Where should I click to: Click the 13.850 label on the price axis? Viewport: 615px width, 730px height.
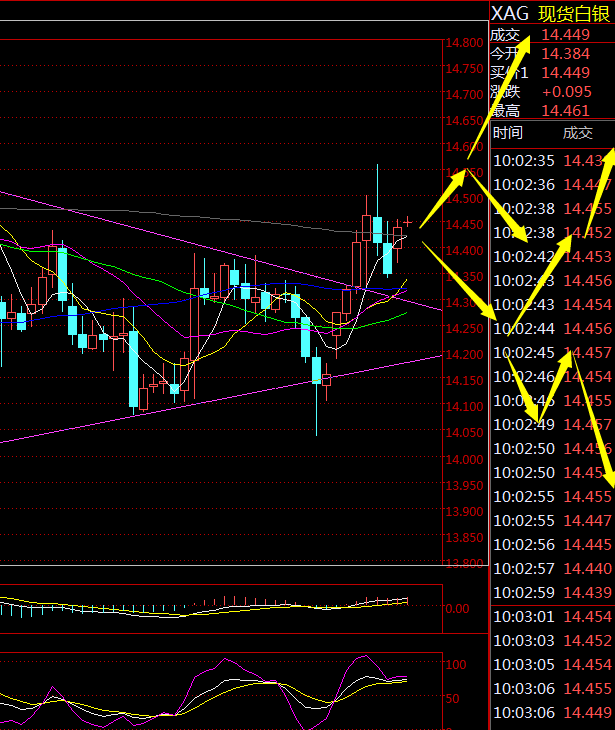tap(464, 538)
